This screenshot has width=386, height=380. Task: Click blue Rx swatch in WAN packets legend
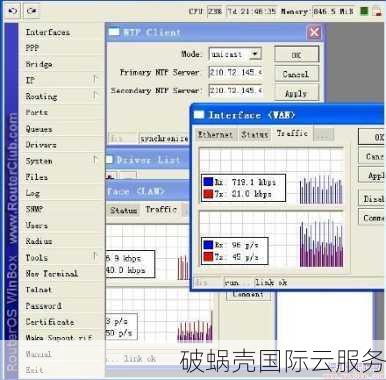click(208, 245)
